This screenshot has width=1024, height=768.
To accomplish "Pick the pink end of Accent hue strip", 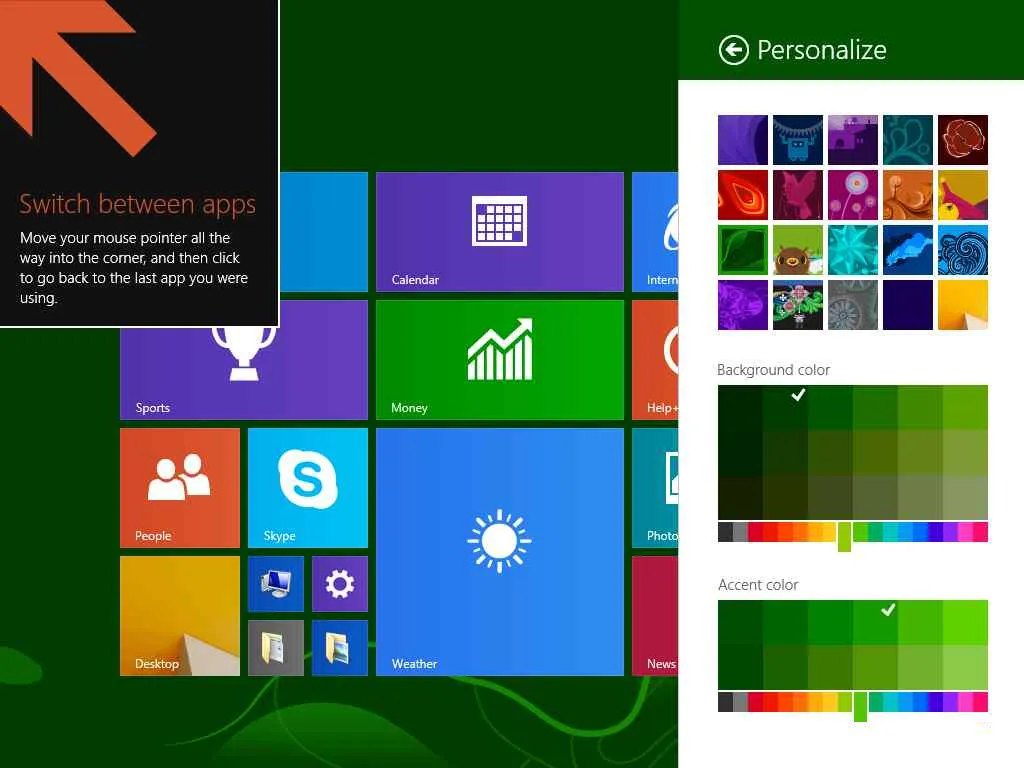I will pos(980,702).
